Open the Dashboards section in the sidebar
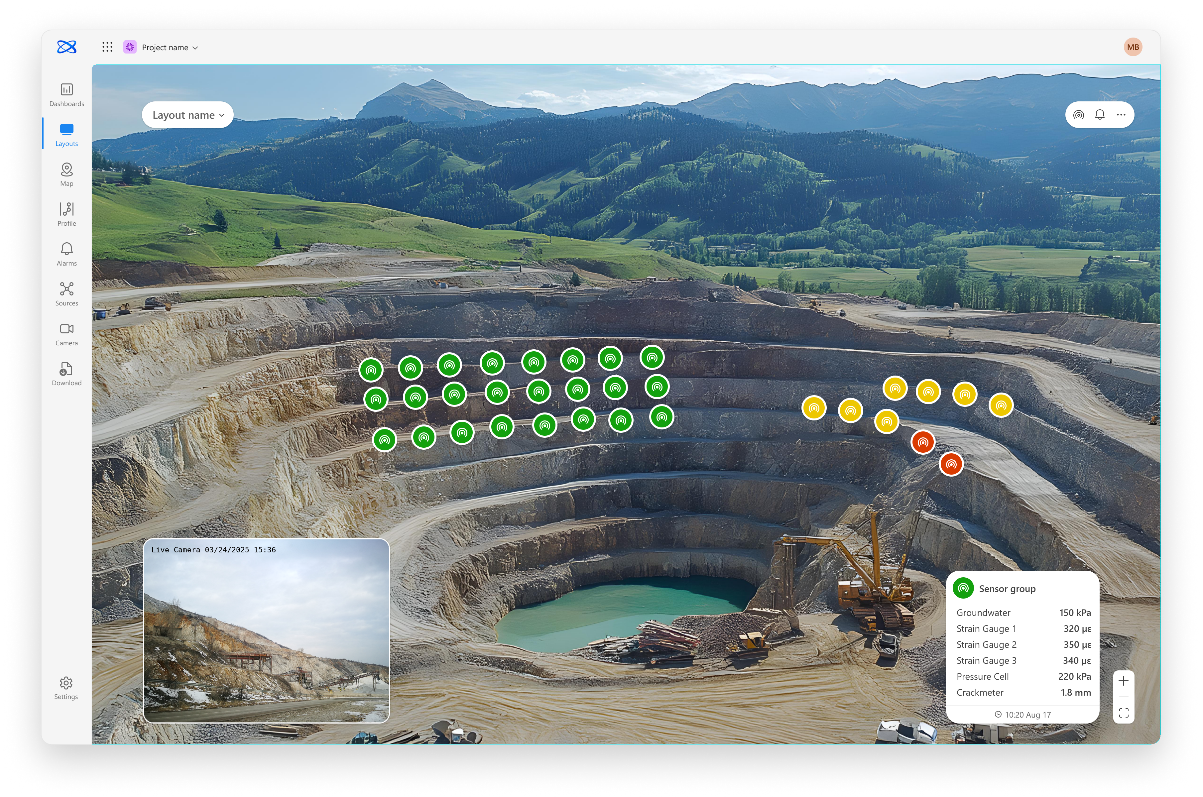 [x=66, y=94]
